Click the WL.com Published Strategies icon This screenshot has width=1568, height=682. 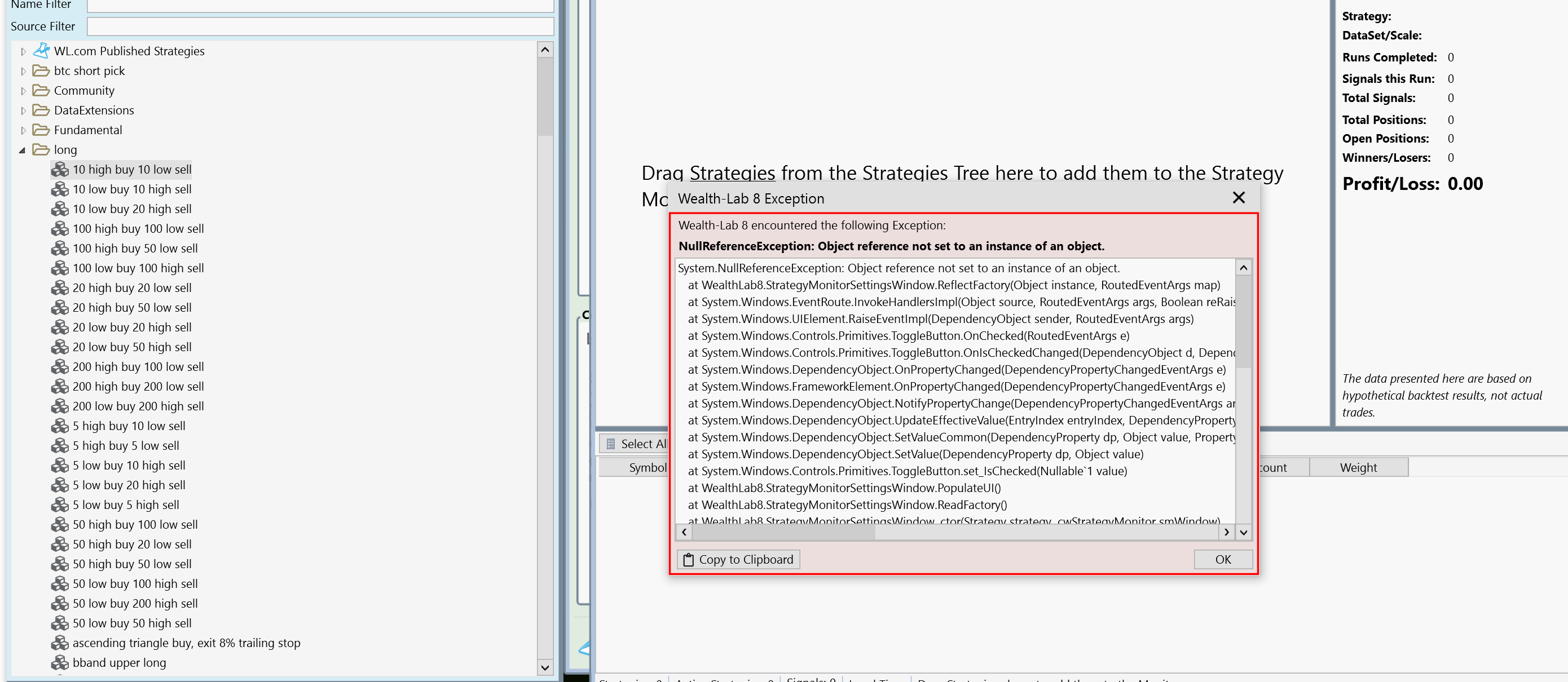pos(41,51)
